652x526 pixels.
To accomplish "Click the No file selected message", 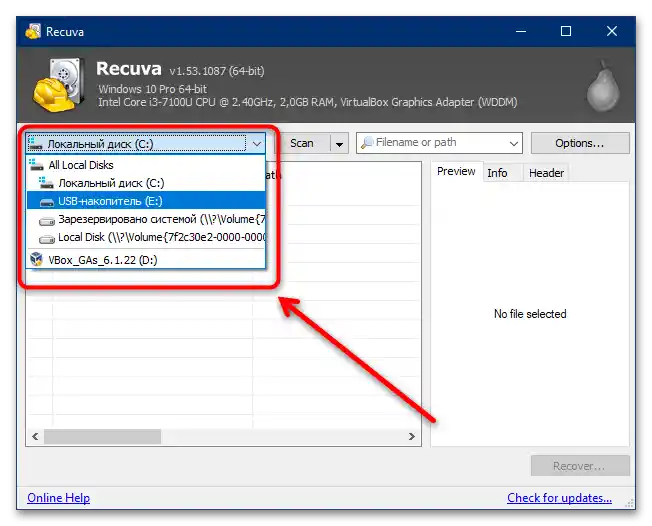I will [530, 314].
